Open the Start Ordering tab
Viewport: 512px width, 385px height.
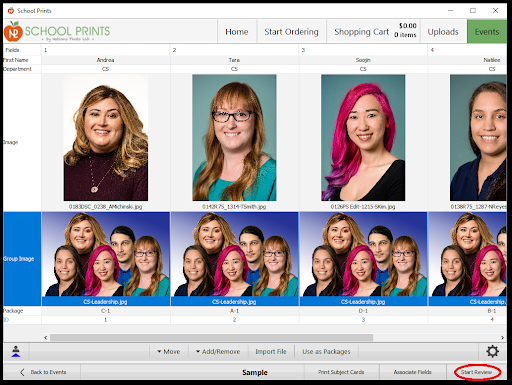pos(291,32)
